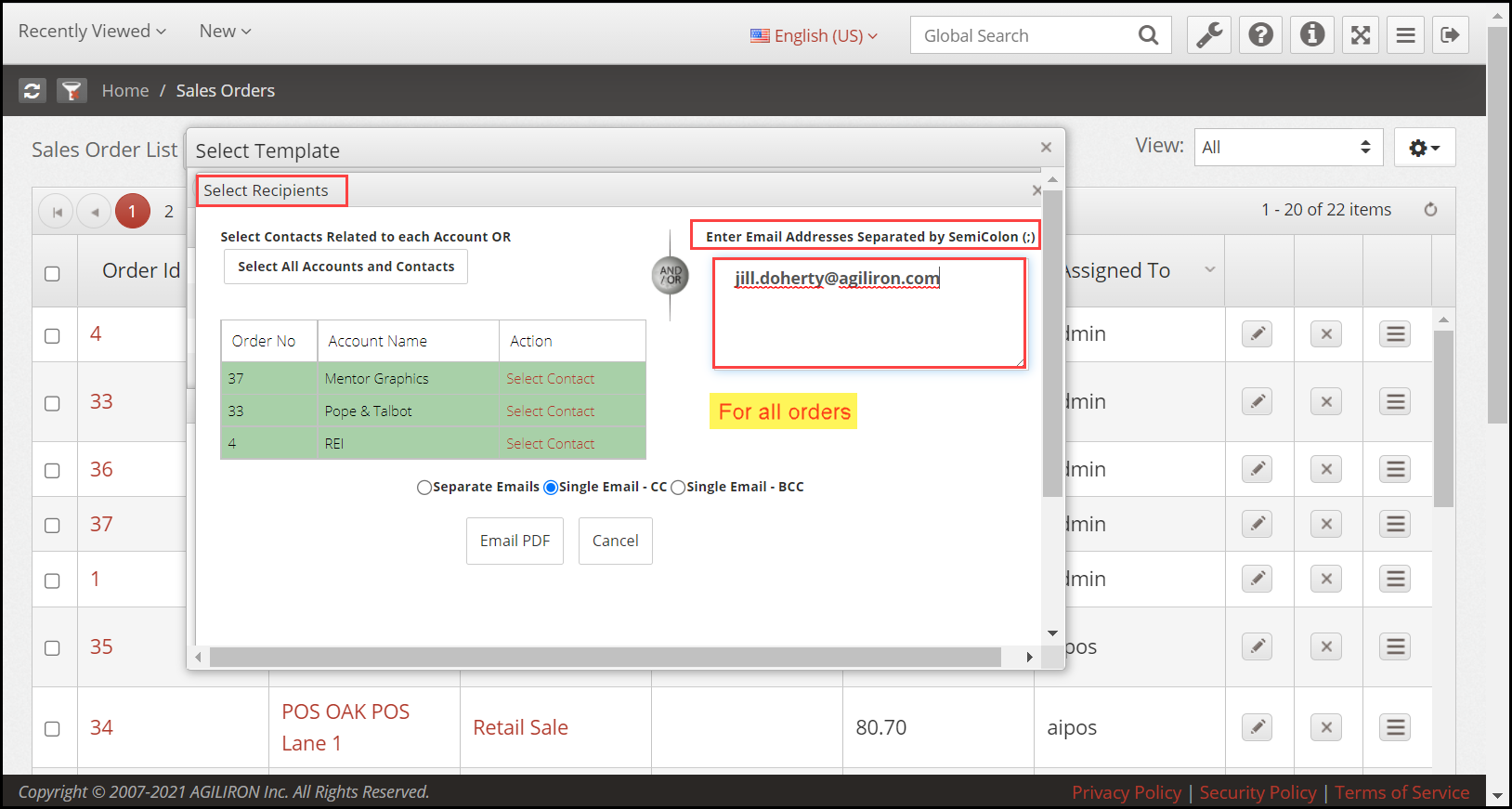The height and width of the screenshot is (809, 1512).
Task: Close the Select Template dialog
Action: click(1046, 148)
